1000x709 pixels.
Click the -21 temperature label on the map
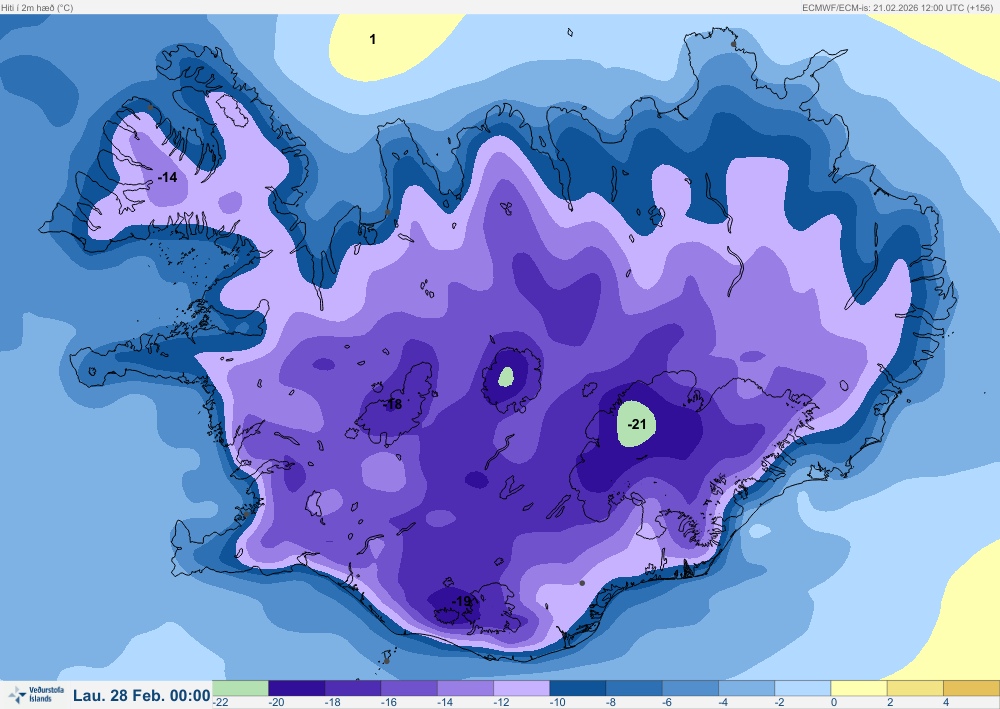pos(636,424)
